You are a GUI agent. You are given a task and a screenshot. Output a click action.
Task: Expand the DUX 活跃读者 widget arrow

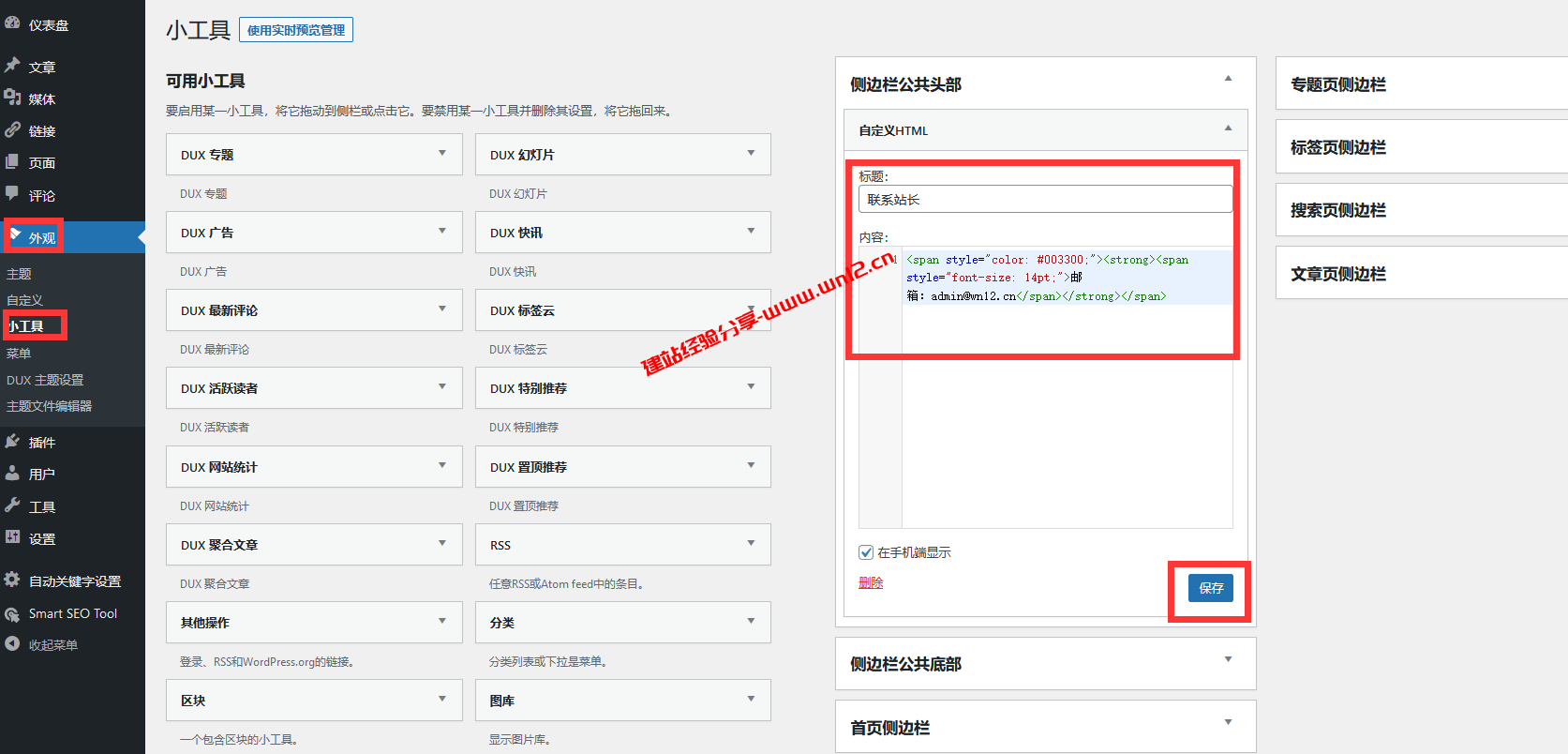click(442, 386)
